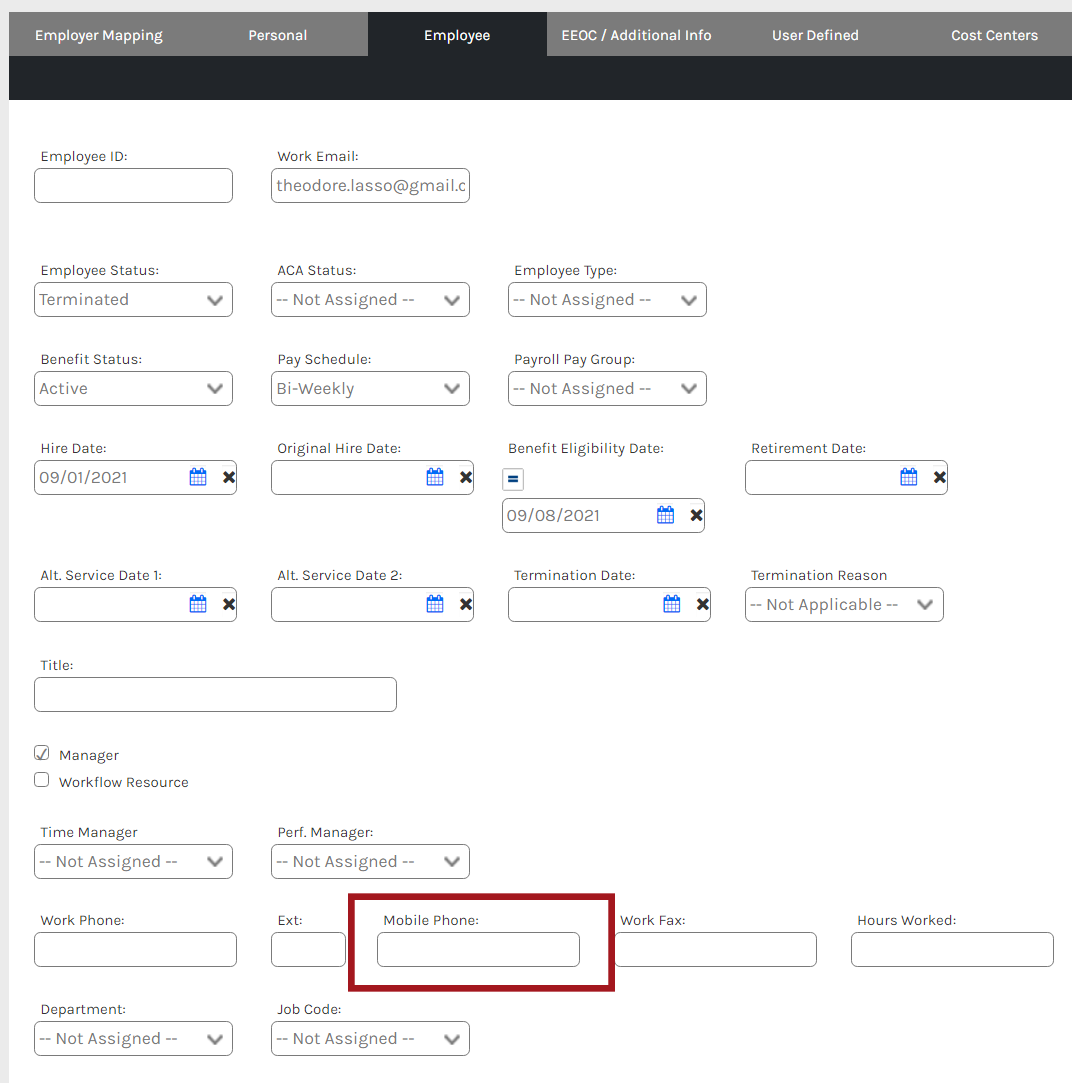Open the Termination Reason dropdown
The image size is (1072, 1083).
tap(844, 604)
